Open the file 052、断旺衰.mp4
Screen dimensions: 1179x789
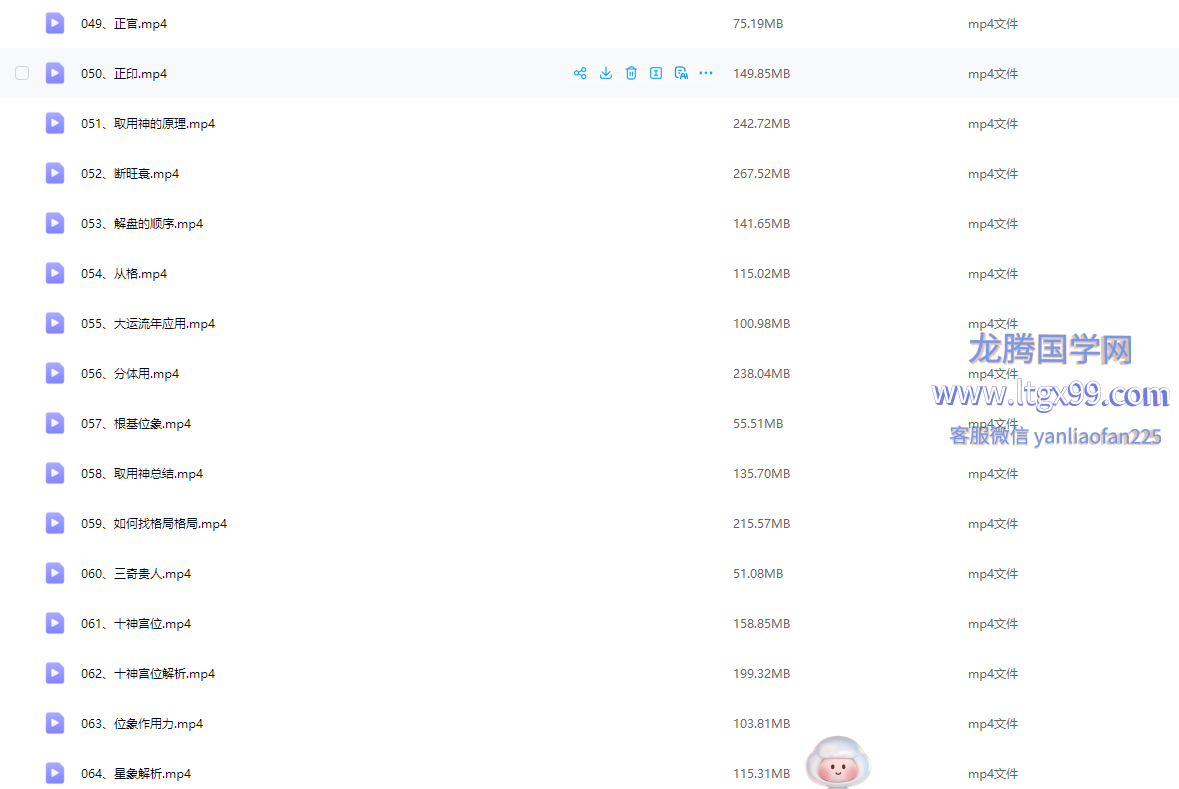tap(130, 174)
